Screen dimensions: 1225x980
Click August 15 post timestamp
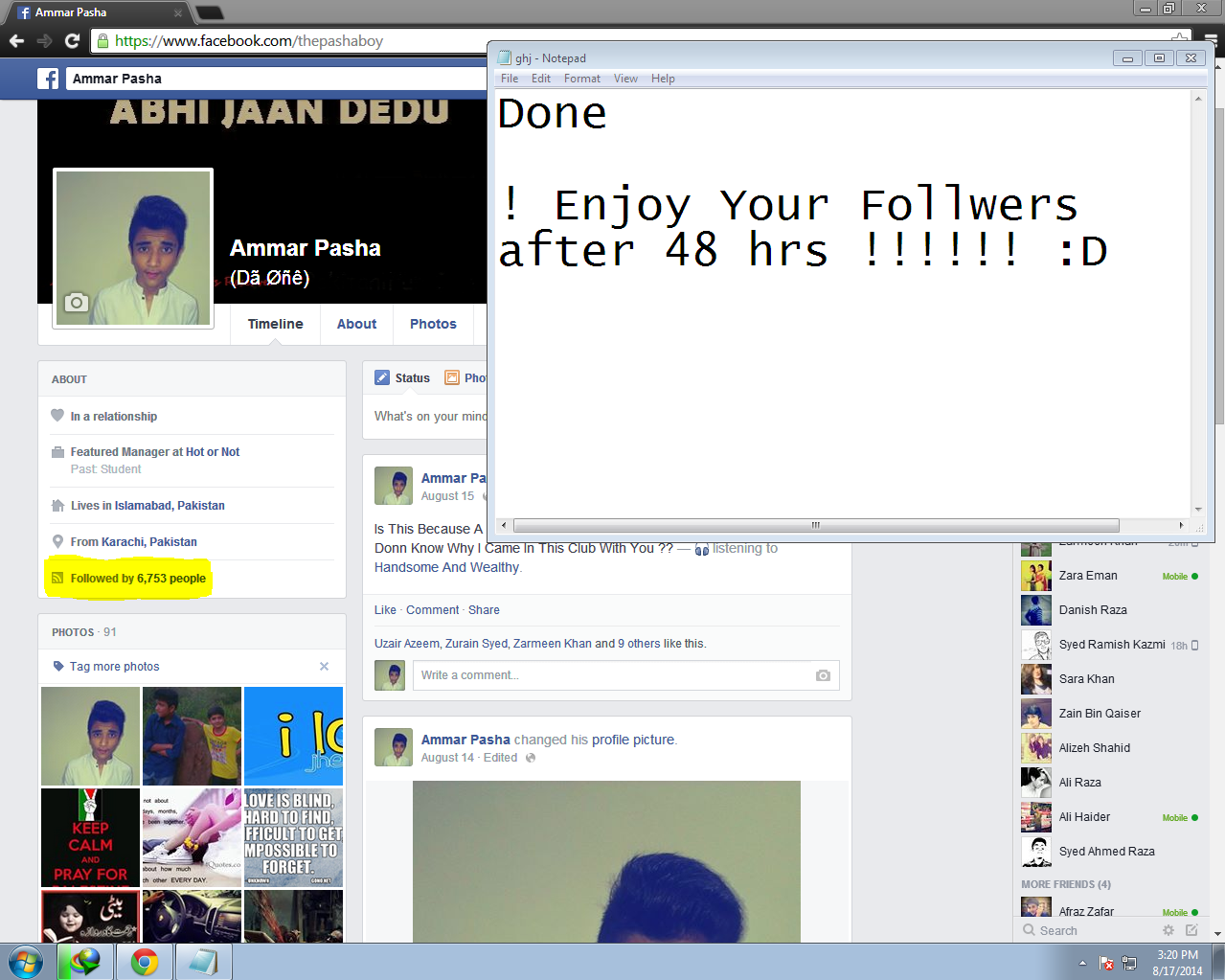click(x=447, y=496)
